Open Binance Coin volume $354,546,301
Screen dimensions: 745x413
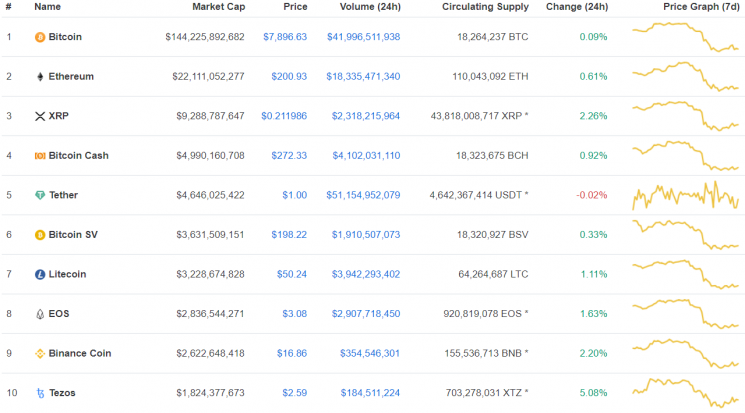(370, 353)
